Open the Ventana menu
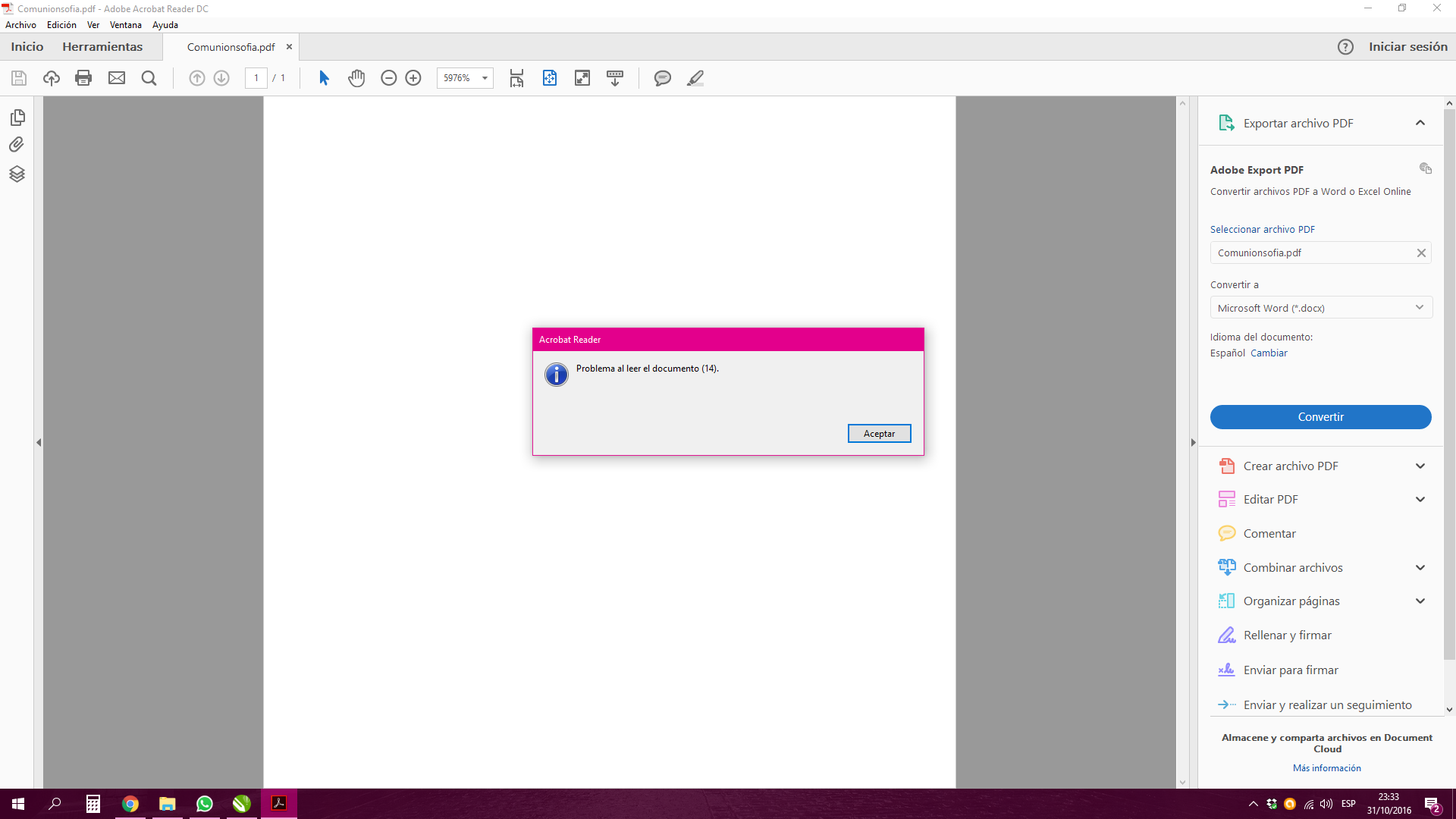 point(126,25)
